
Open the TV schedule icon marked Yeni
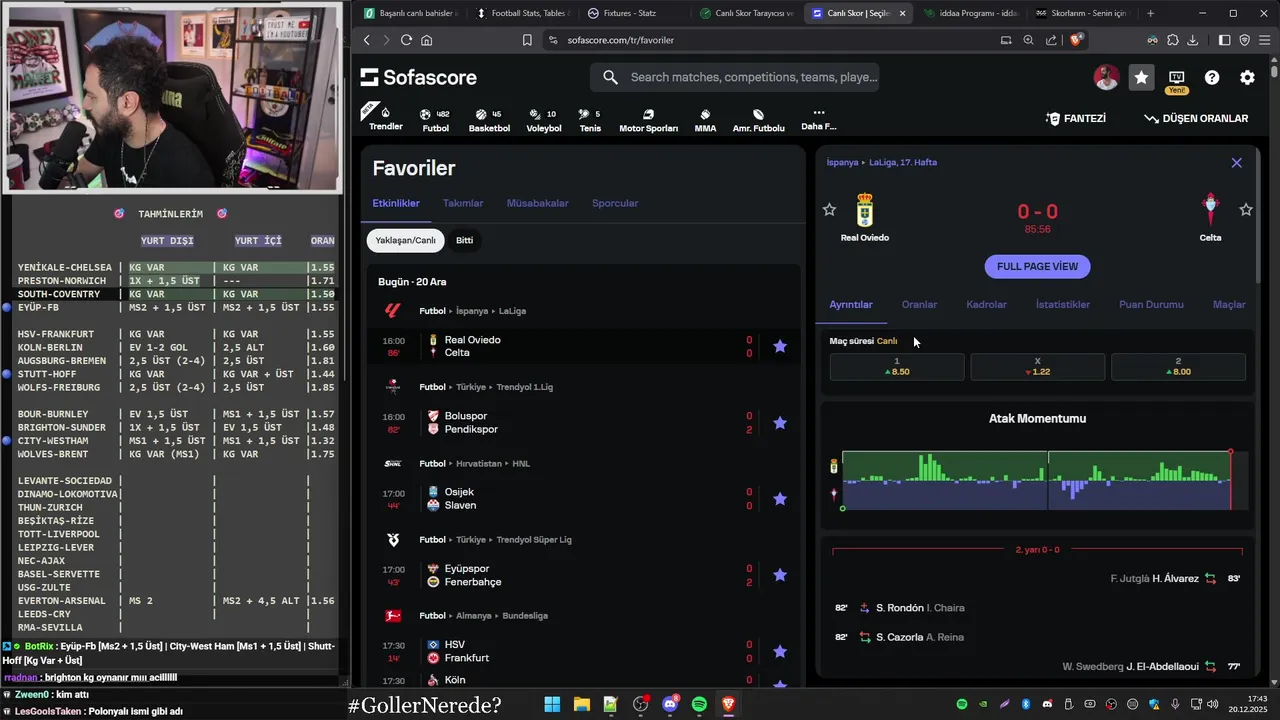click(1176, 78)
